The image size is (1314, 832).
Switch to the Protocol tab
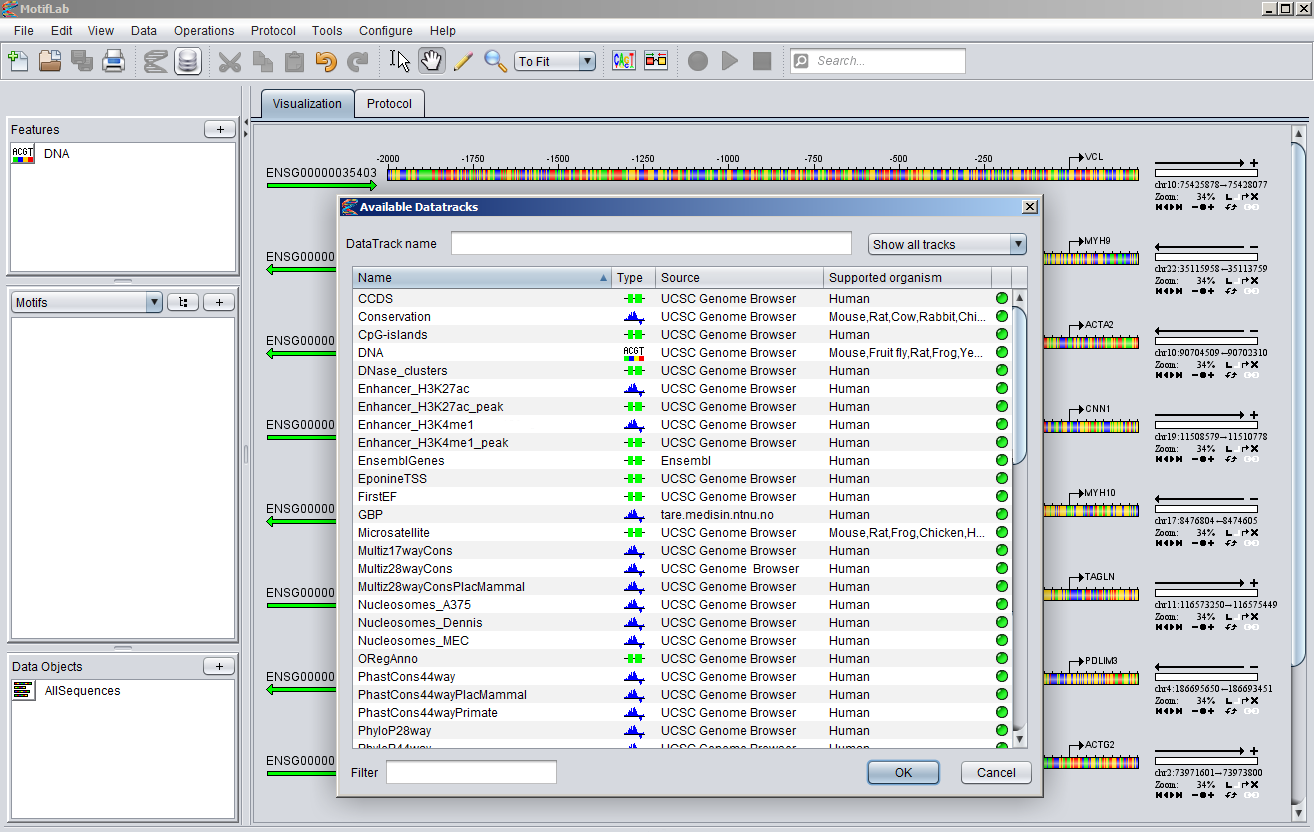click(389, 103)
